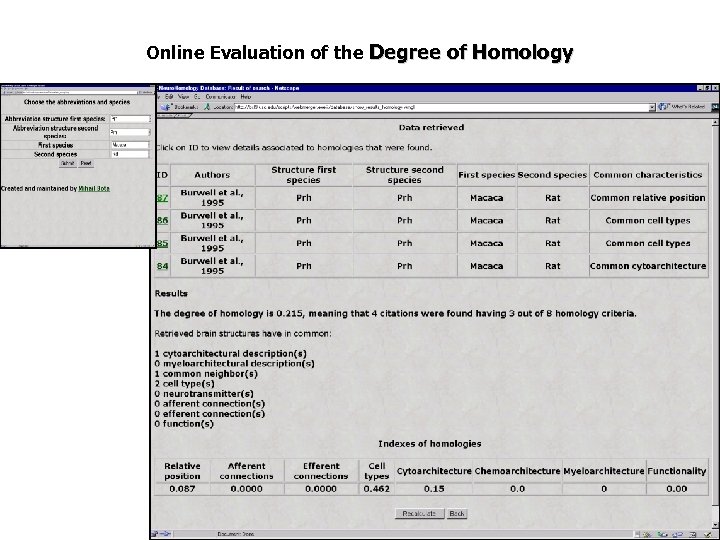Open the Go menu
The height and width of the screenshot is (540, 720).
[x=197, y=97]
